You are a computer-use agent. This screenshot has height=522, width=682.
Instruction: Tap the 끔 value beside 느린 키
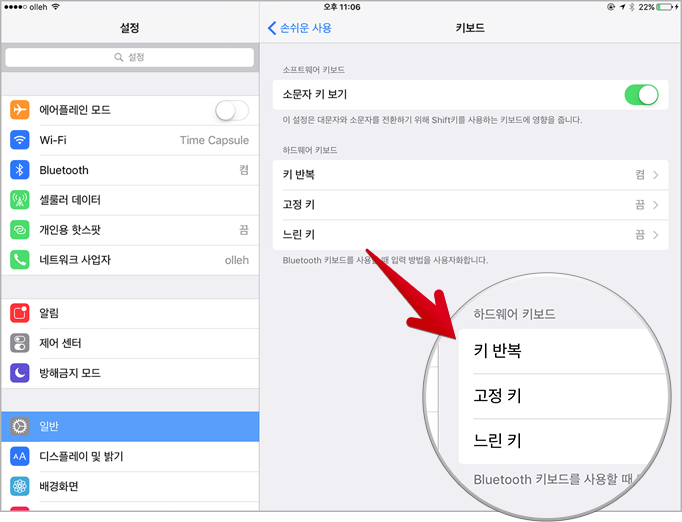point(640,235)
